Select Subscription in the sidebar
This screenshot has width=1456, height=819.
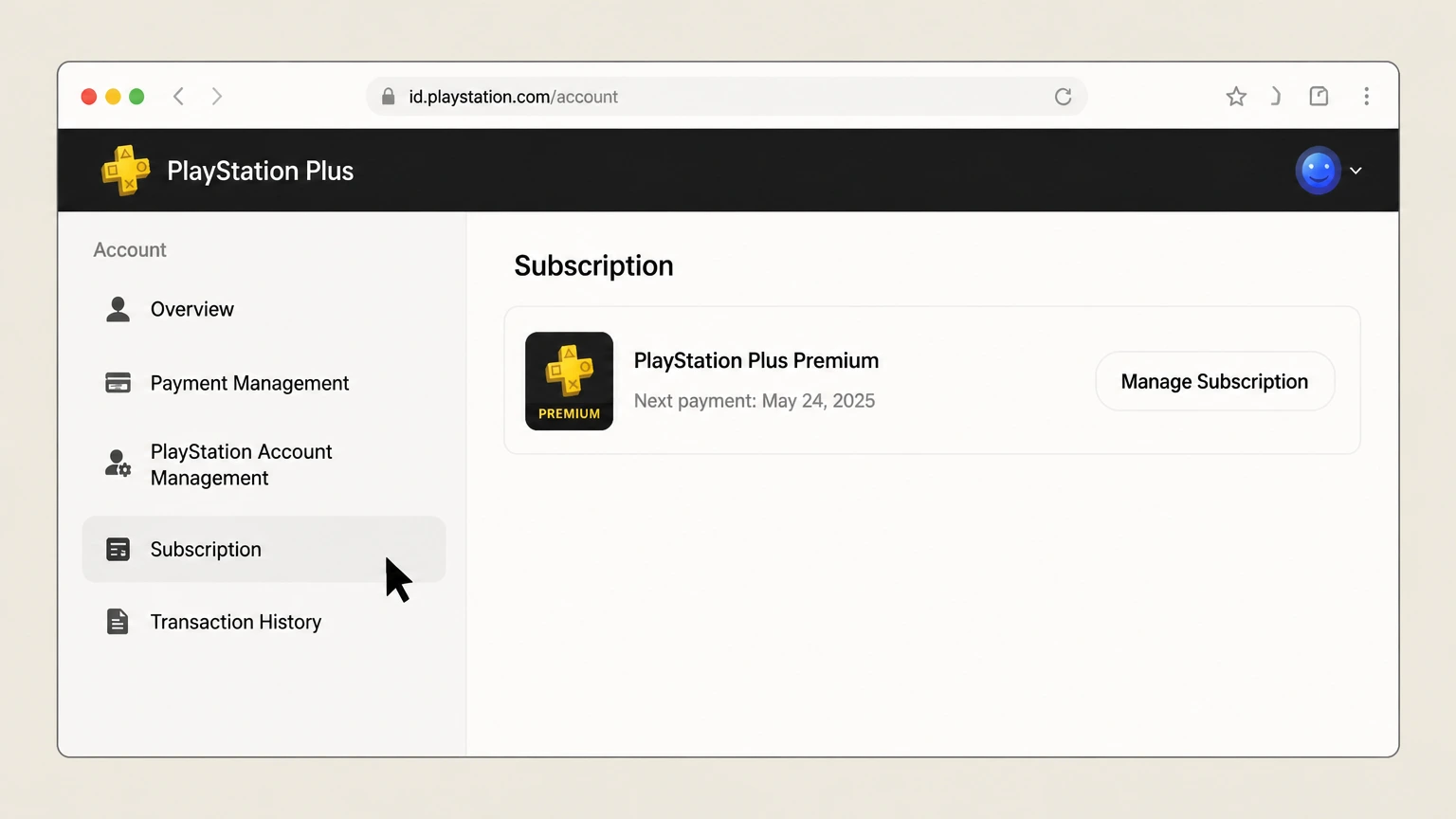[264, 549]
